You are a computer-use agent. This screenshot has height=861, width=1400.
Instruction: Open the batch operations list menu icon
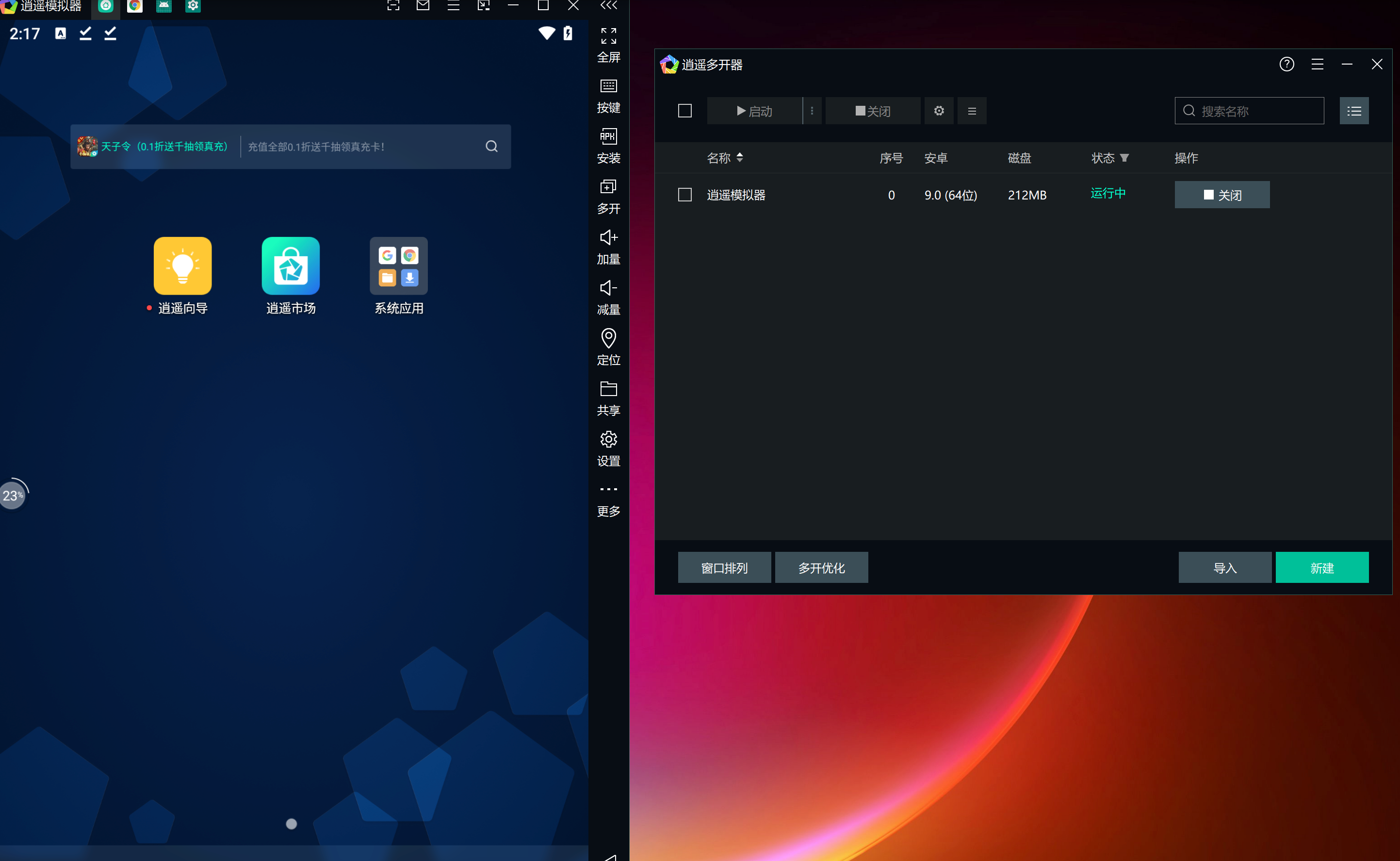pos(972,111)
